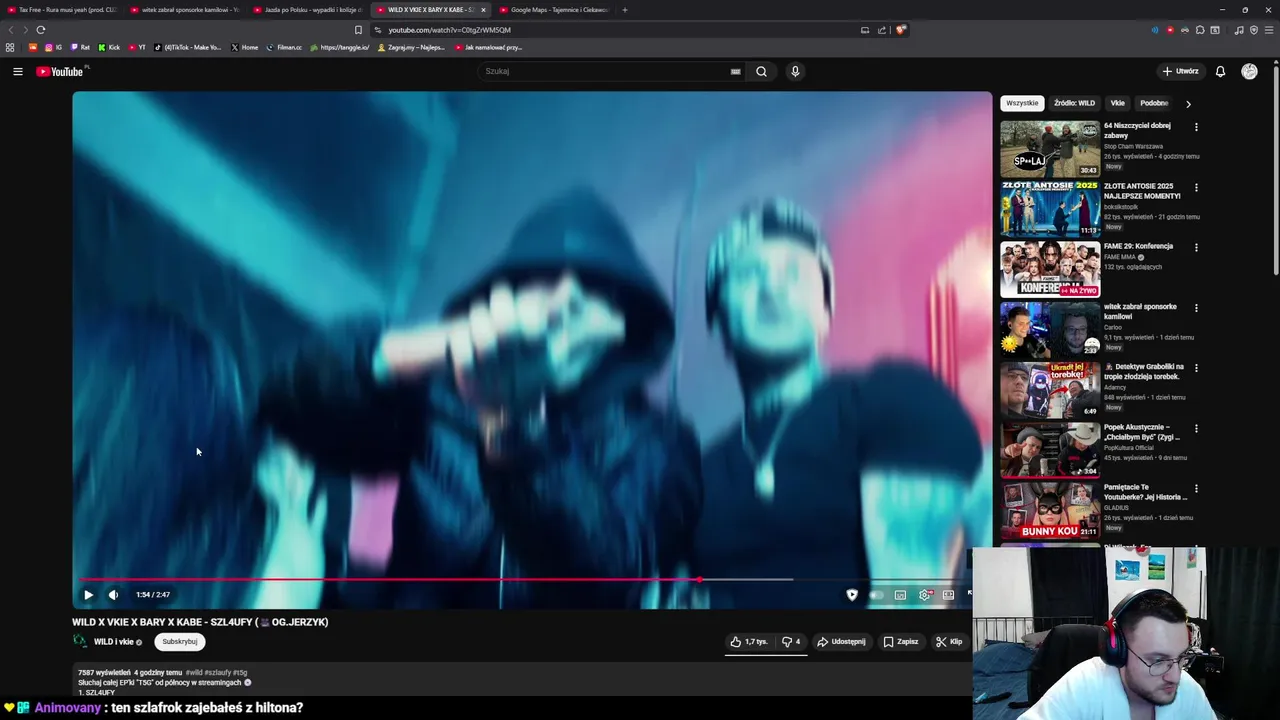Switch to theater mode
Viewport: 1280px width, 720px height.
tap(948, 594)
